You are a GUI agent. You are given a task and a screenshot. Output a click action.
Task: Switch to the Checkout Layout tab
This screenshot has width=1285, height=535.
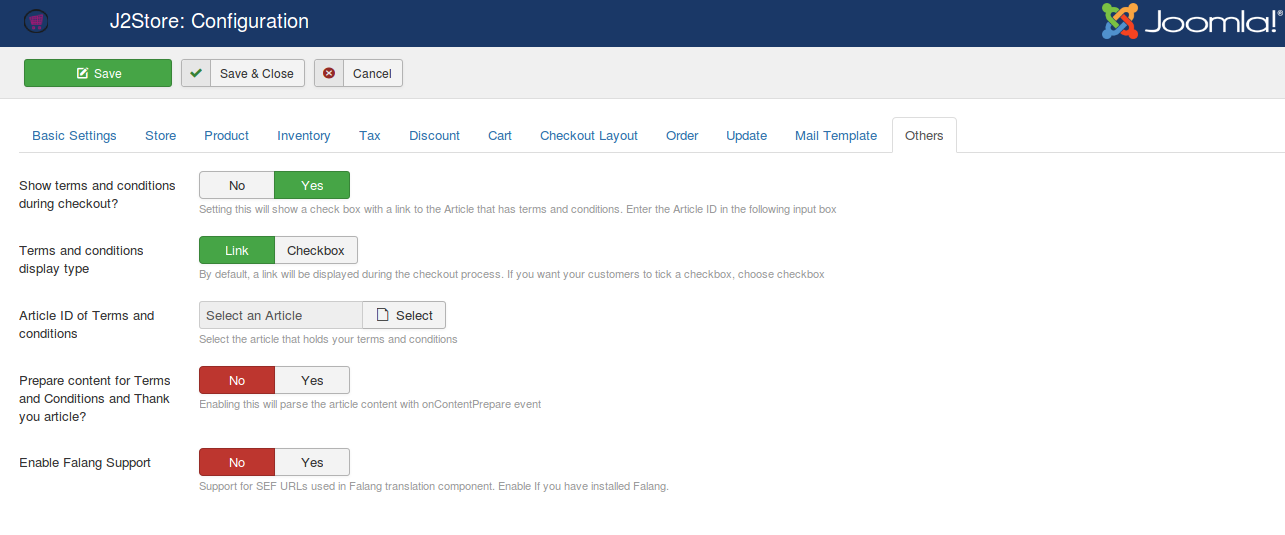click(588, 136)
